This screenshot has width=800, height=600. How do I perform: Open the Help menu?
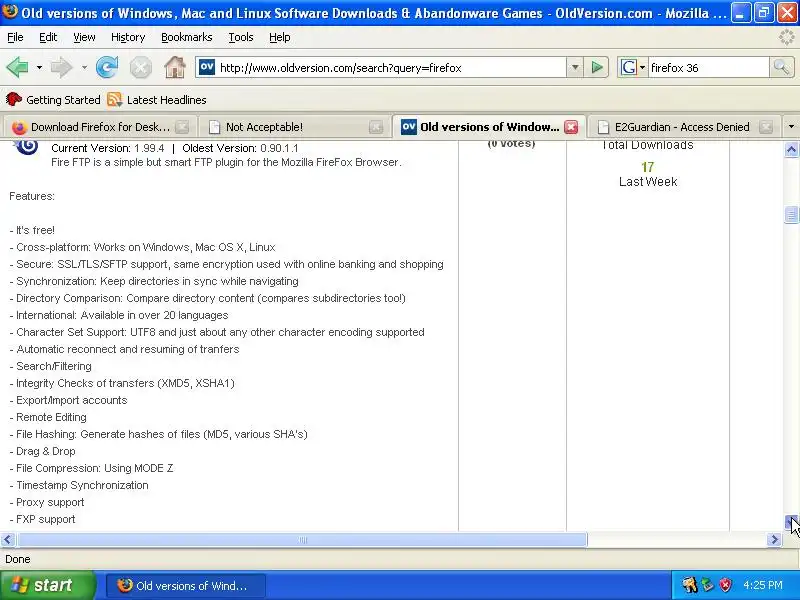tap(280, 37)
